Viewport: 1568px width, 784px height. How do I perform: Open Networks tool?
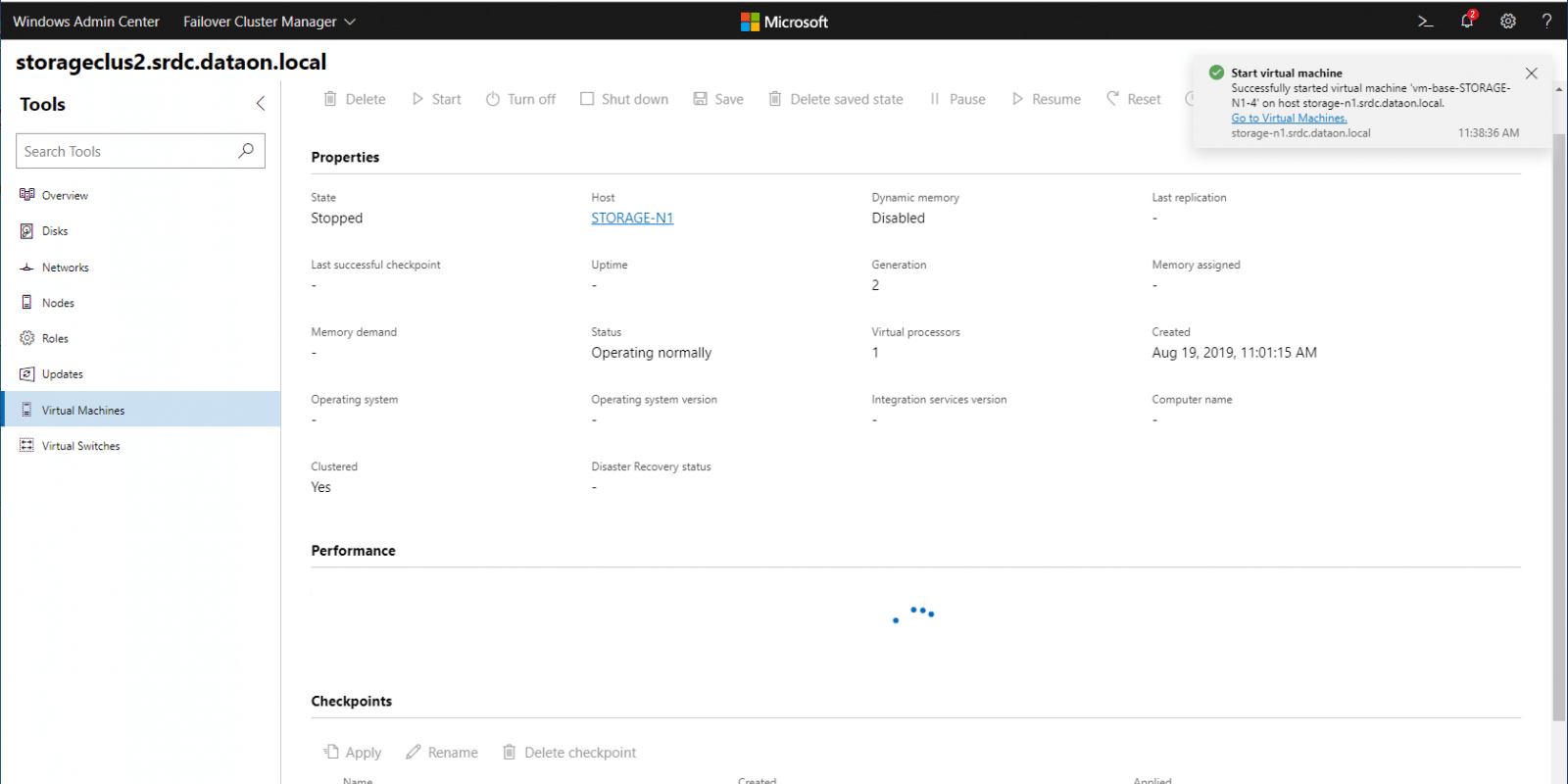tap(140, 267)
